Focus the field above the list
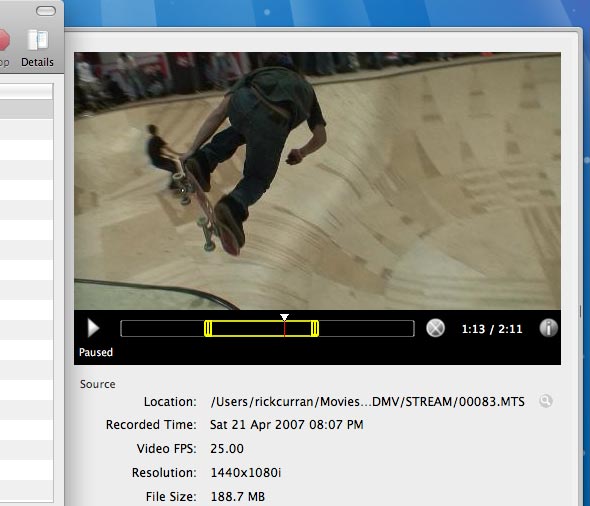The width and height of the screenshot is (590, 506). point(26,92)
